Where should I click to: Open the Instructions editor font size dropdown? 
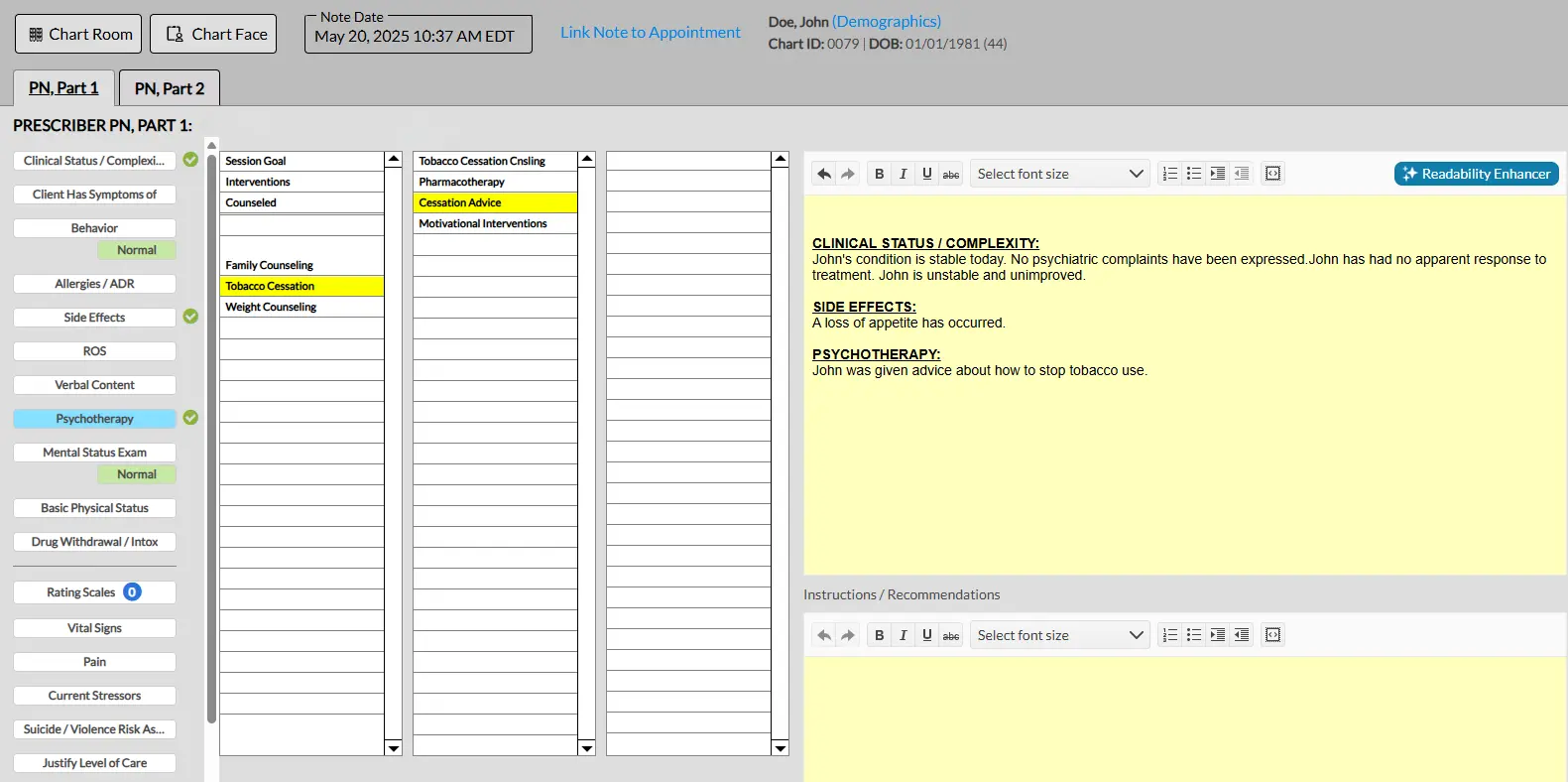1059,635
